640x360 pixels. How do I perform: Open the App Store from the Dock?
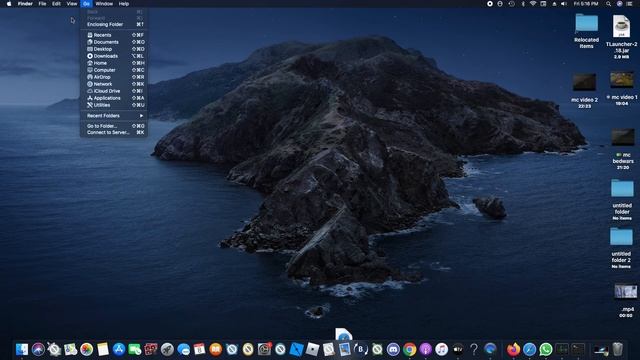(119, 349)
